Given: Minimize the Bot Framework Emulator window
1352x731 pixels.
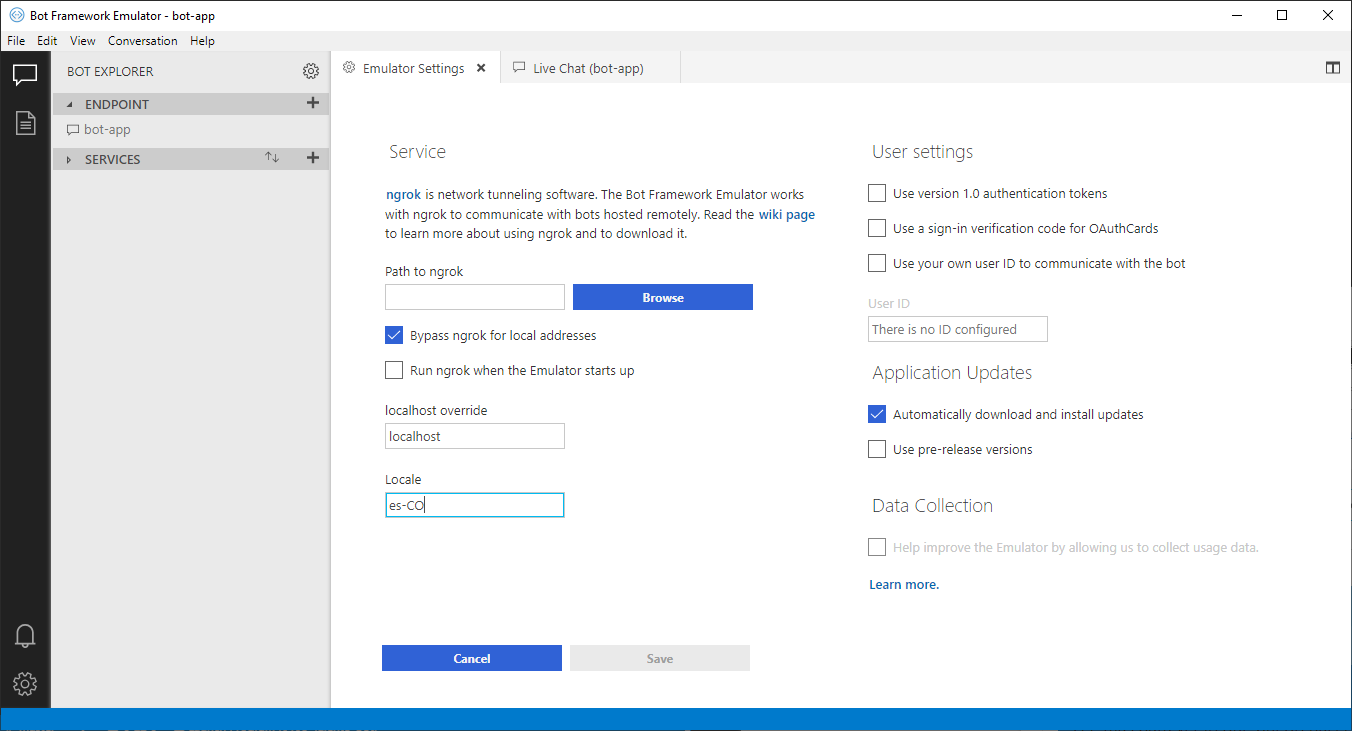Looking at the screenshot, I should (x=1238, y=15).
